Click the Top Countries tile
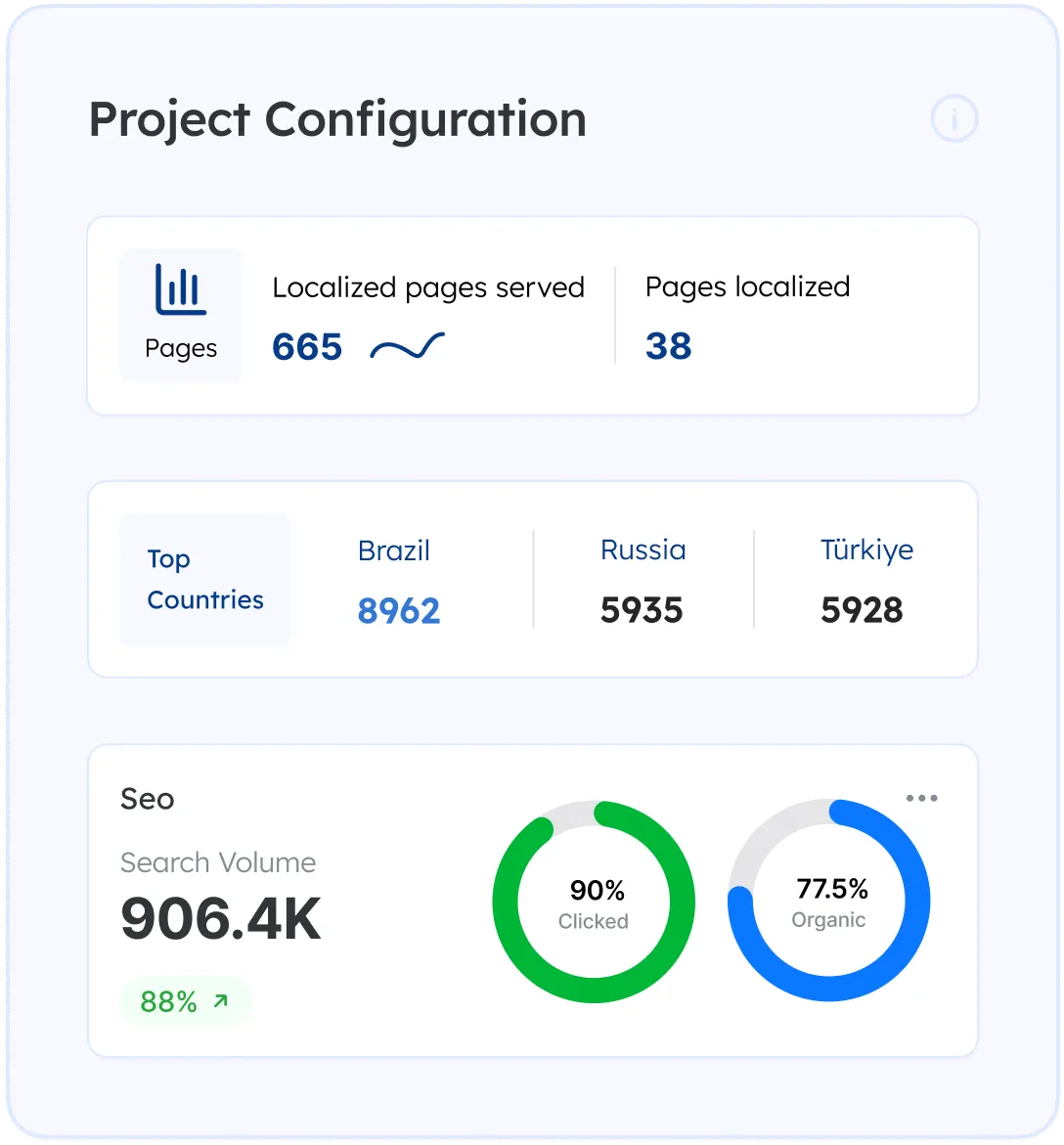1064x1145 pixels. (x=205, y=579)
